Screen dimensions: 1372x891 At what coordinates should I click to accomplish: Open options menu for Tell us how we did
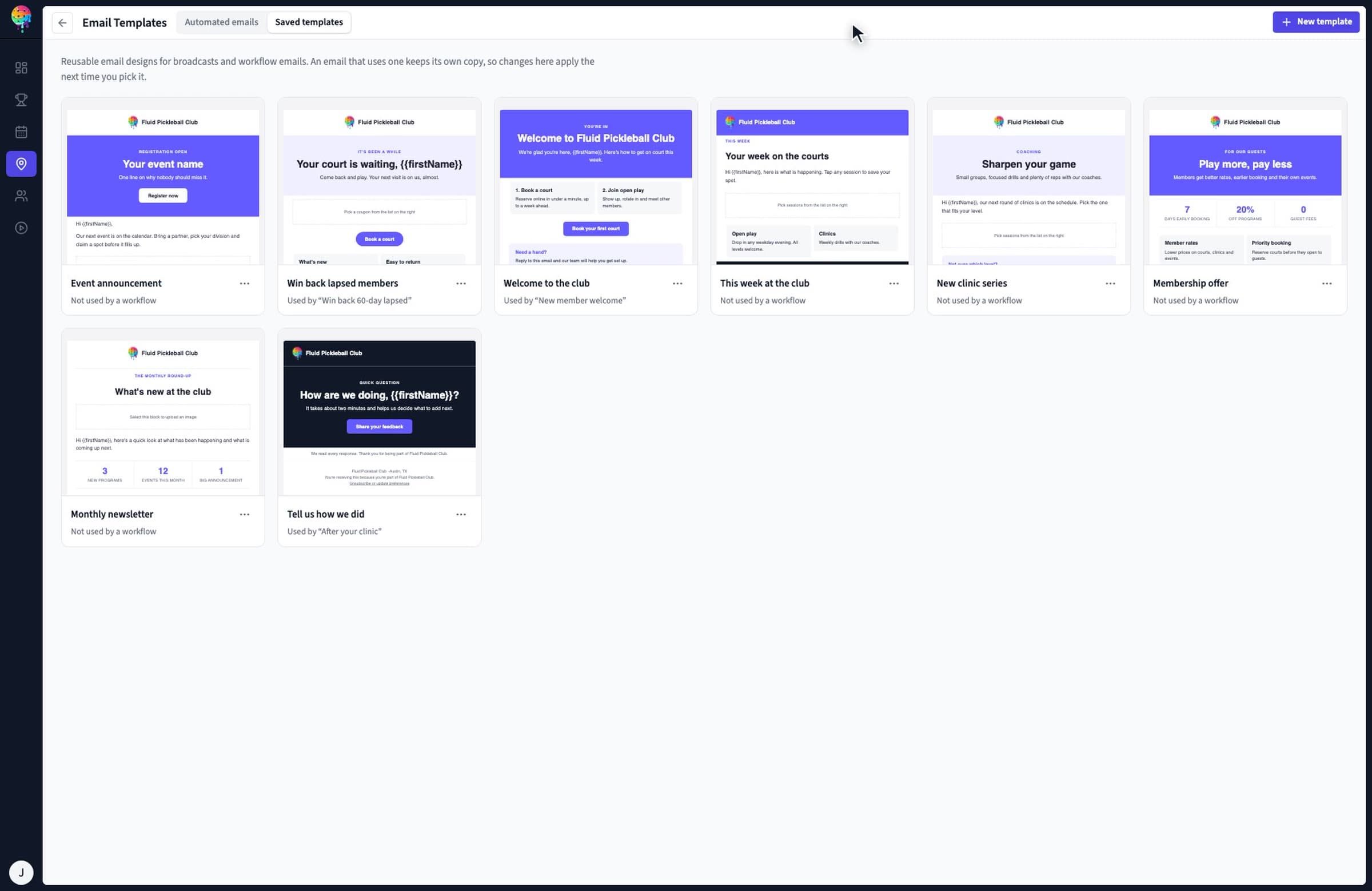click(x=461, y=514)
